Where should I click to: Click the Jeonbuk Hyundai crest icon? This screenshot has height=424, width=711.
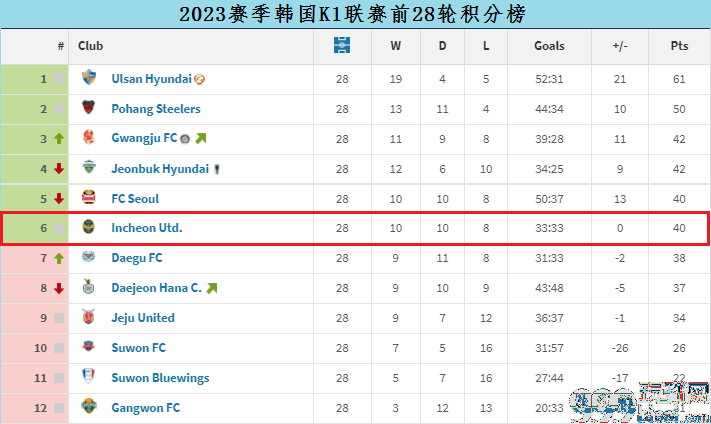pos(89,167)
